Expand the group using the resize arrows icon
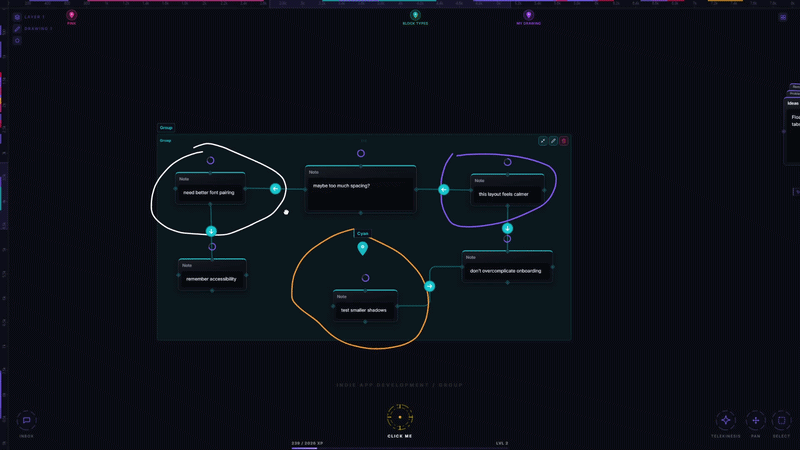The width and height of the screenshot is (800, 450). [x=543, y=141]
